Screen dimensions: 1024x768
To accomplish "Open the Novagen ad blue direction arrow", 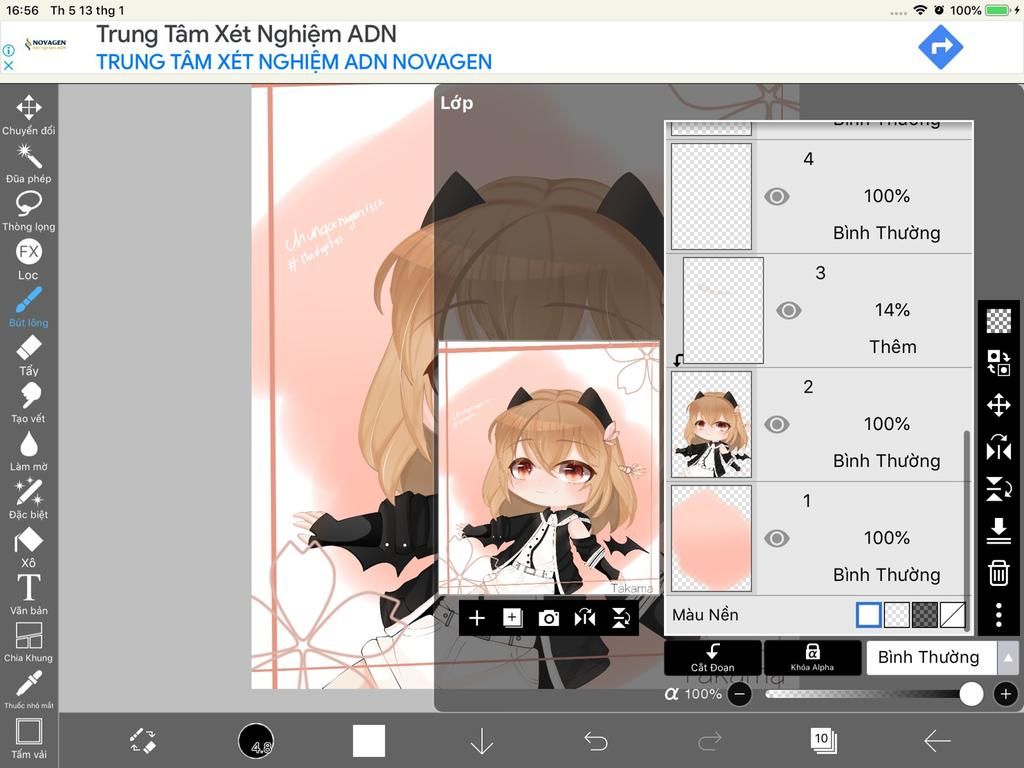I will point(940,47).
